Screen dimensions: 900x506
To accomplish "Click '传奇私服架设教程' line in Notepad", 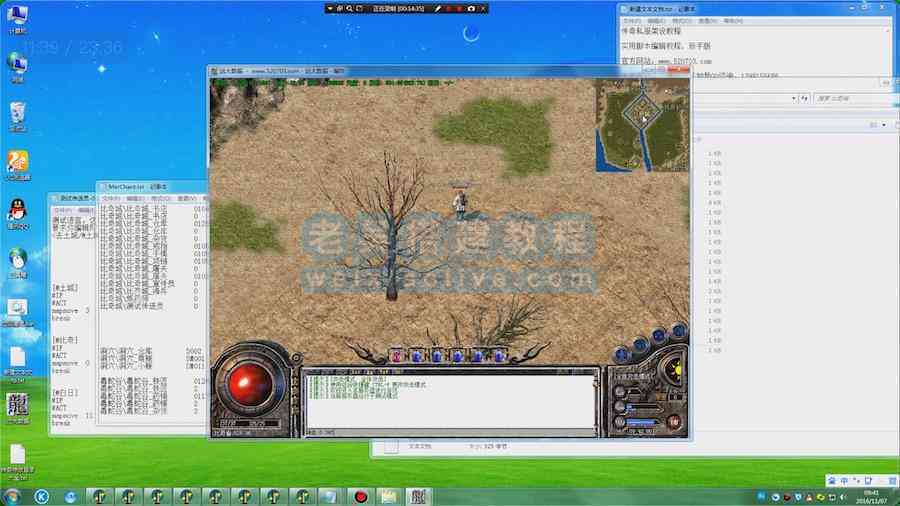I will click(651, 31).
